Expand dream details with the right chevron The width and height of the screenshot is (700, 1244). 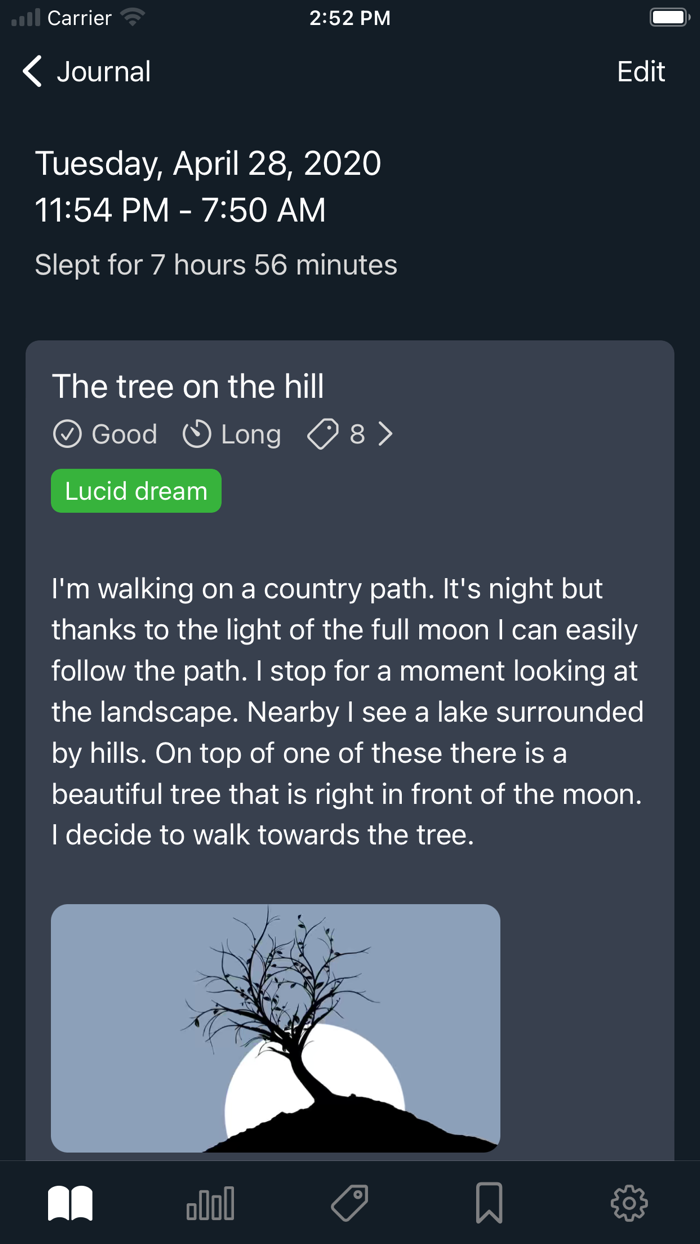point(385,434)
